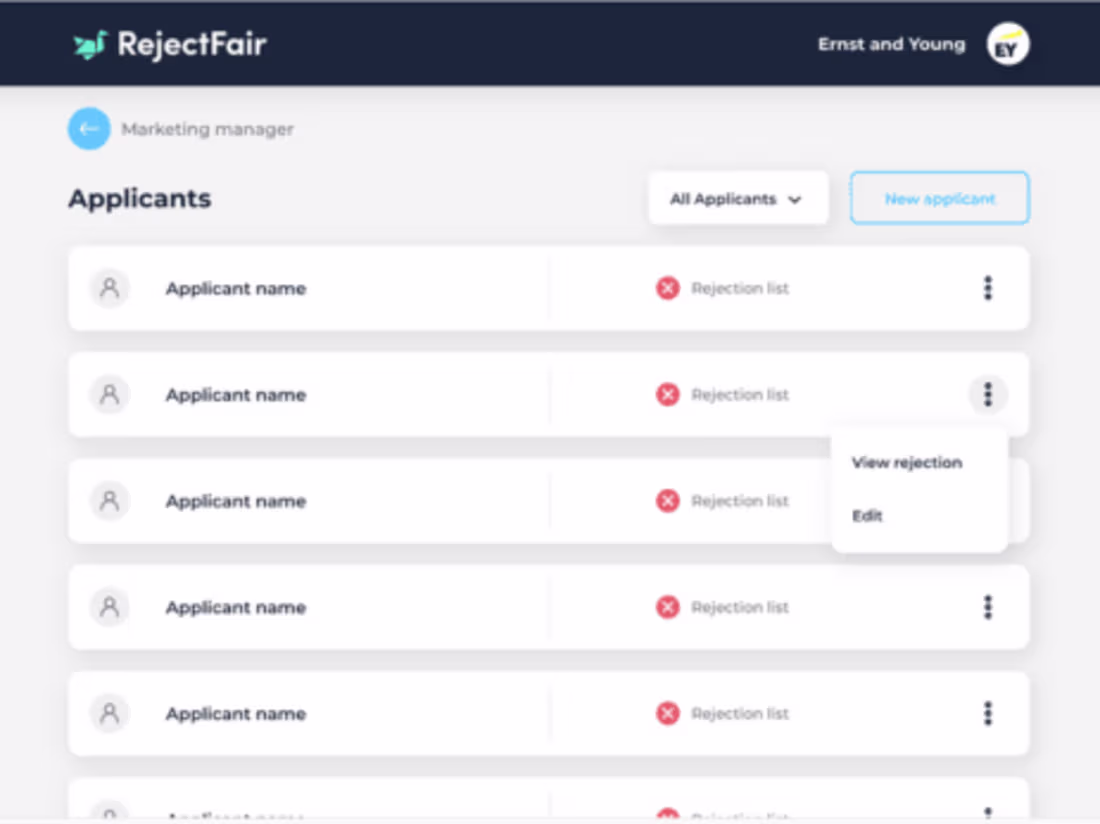Click the red rejection icon on the third applicant

[x=667, y=500]
